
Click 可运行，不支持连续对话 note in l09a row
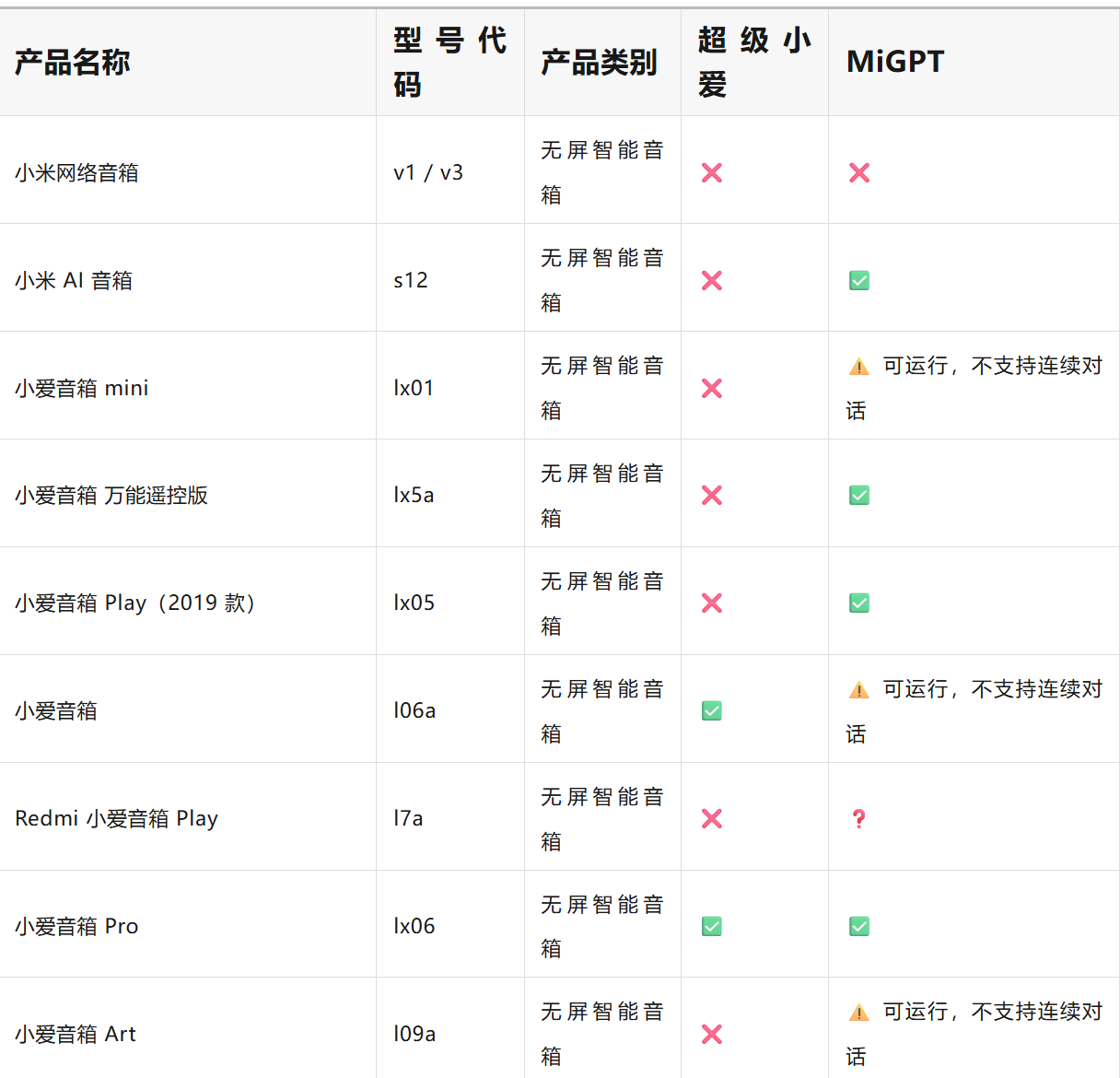974,1034
